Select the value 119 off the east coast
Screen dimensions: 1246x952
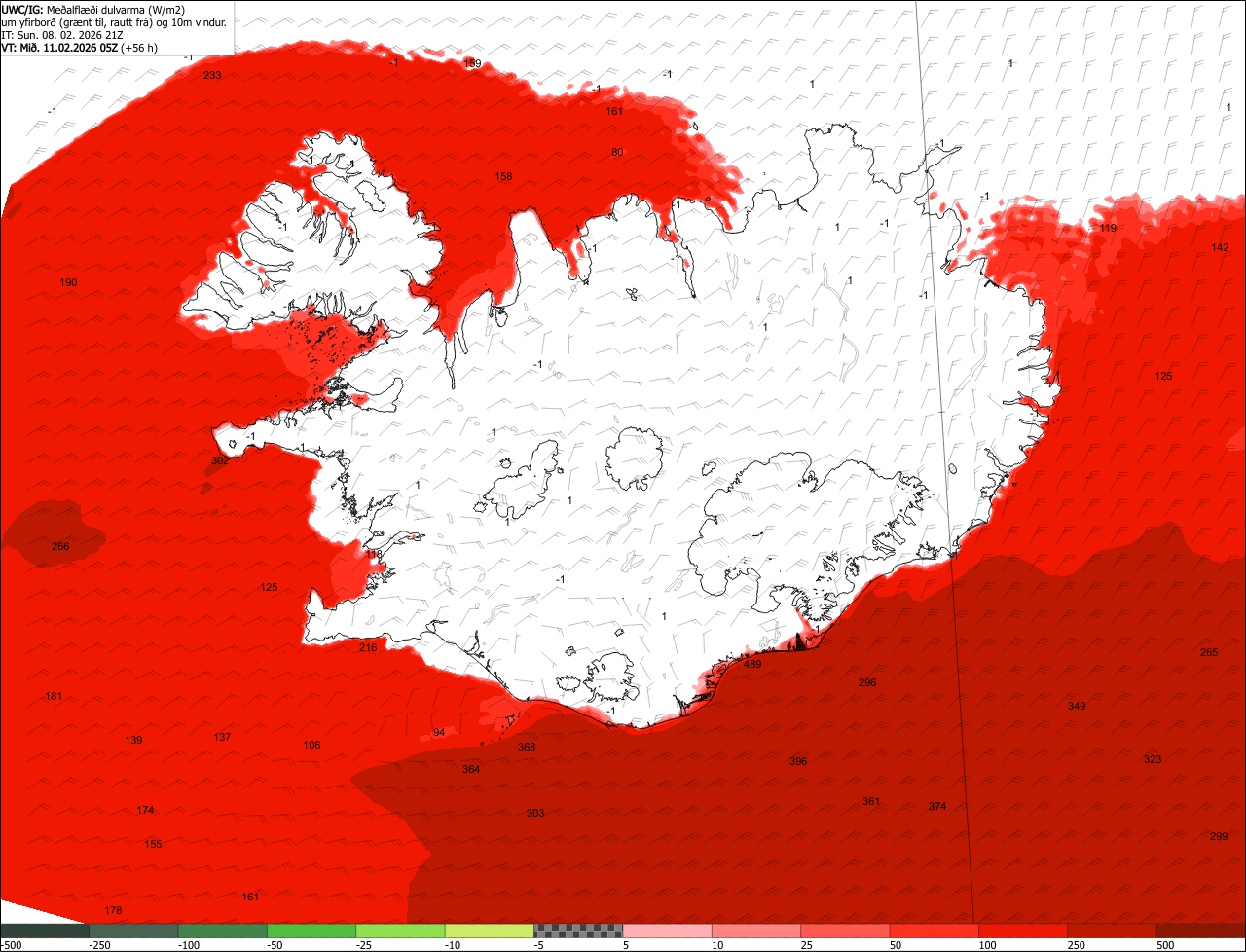click(x=1108, y=228)
